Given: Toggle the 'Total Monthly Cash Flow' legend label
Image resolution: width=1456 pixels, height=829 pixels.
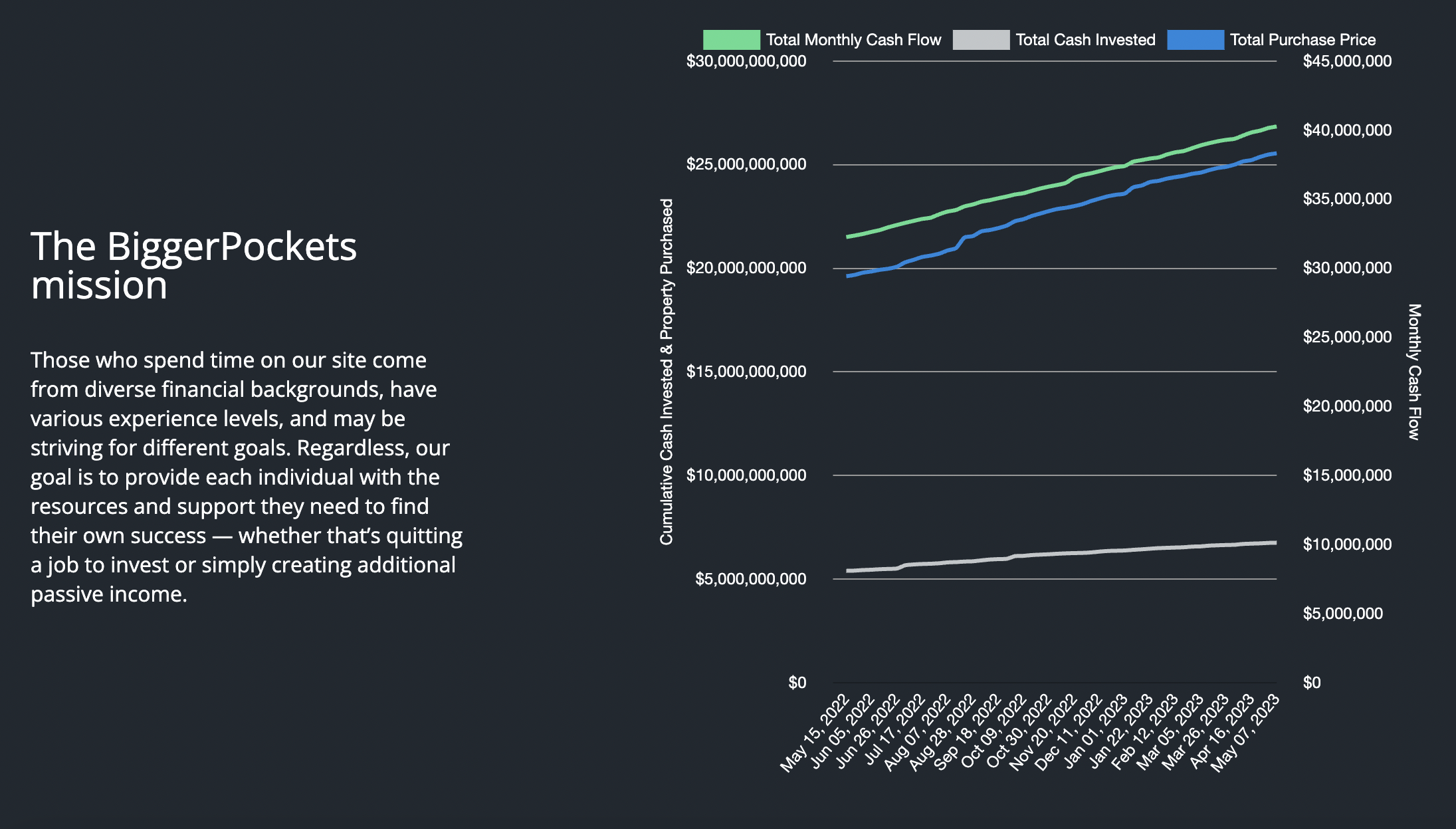Looking at the screenshot, I should pyautogui.click(x=853, y=40).
